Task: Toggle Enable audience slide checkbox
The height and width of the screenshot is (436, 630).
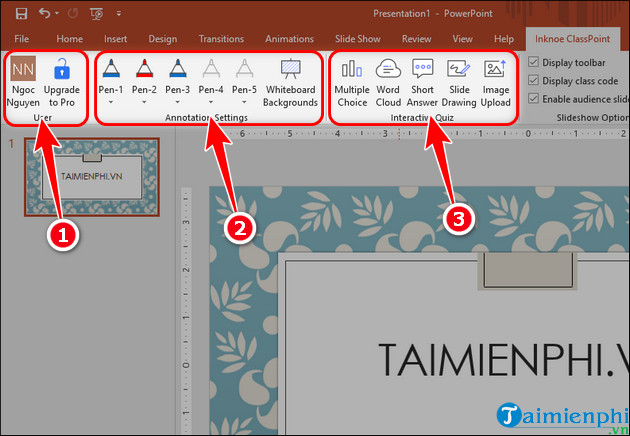Action: (x=534, y=98)
